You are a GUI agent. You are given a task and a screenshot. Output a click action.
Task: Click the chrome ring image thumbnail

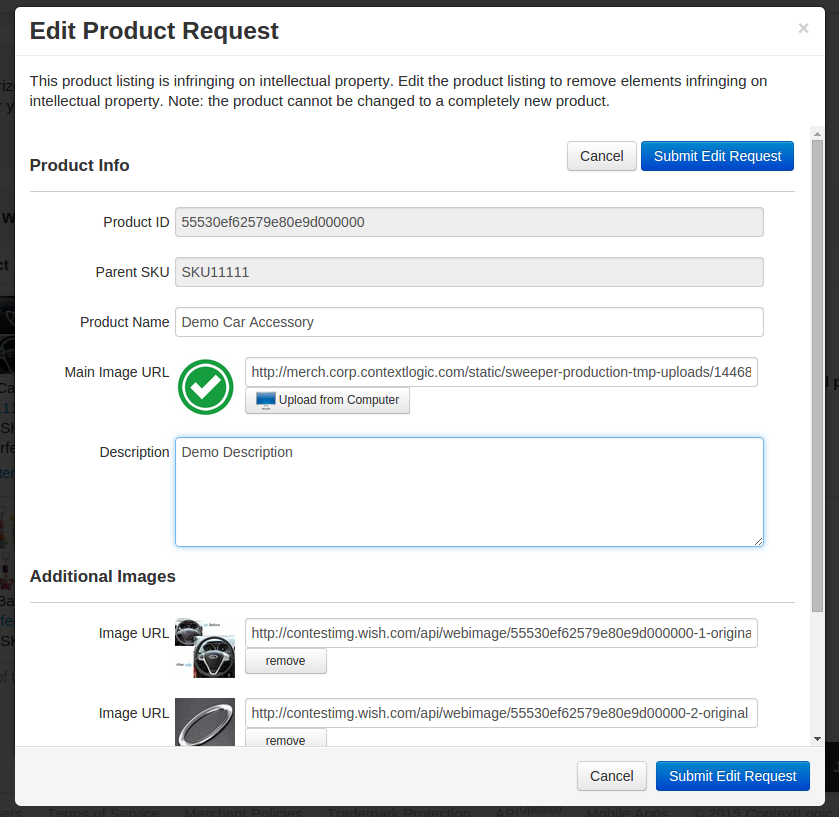coord(205,722)
